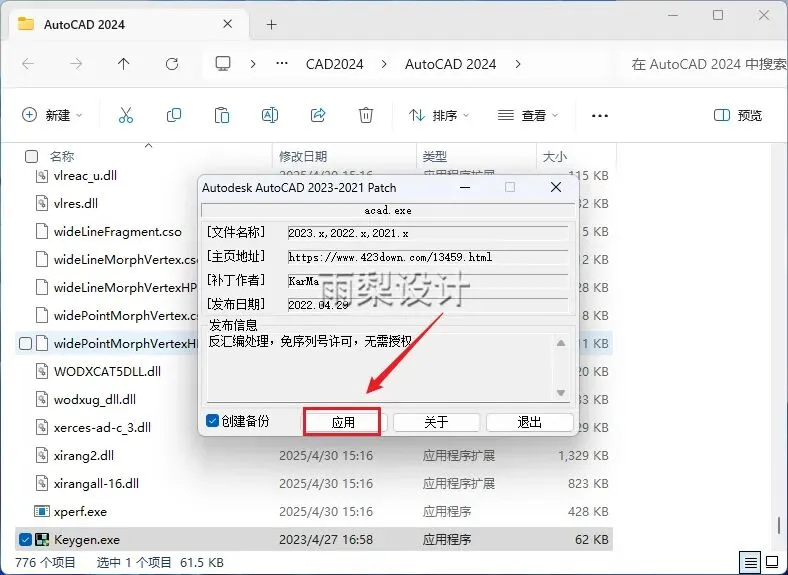Click the 退出 button in patch dialog

coord(530,422)
